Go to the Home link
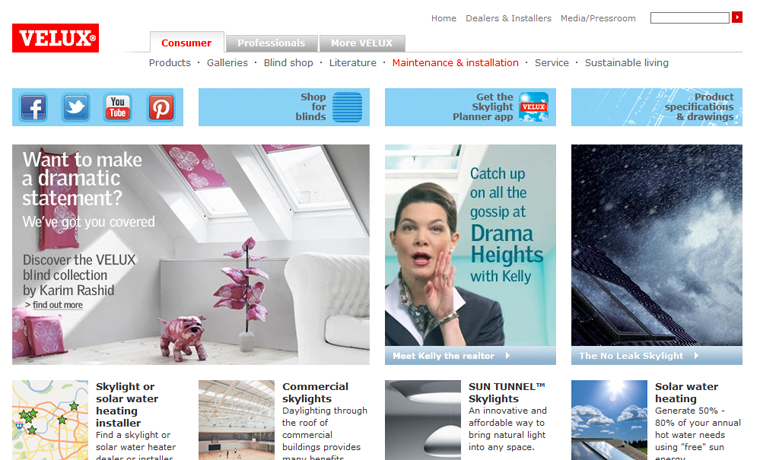This screenshot has width=760, height=460. (443, 18)
